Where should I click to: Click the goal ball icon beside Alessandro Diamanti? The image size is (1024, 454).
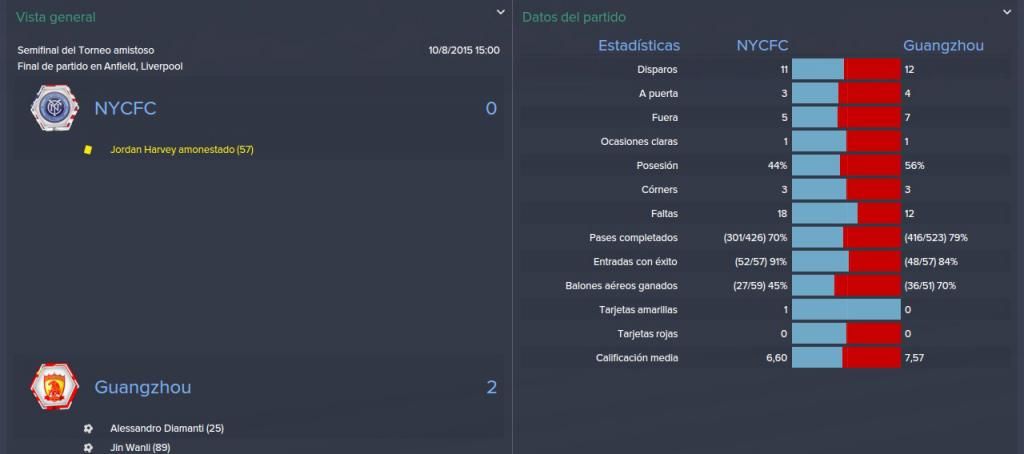point(88,429)
